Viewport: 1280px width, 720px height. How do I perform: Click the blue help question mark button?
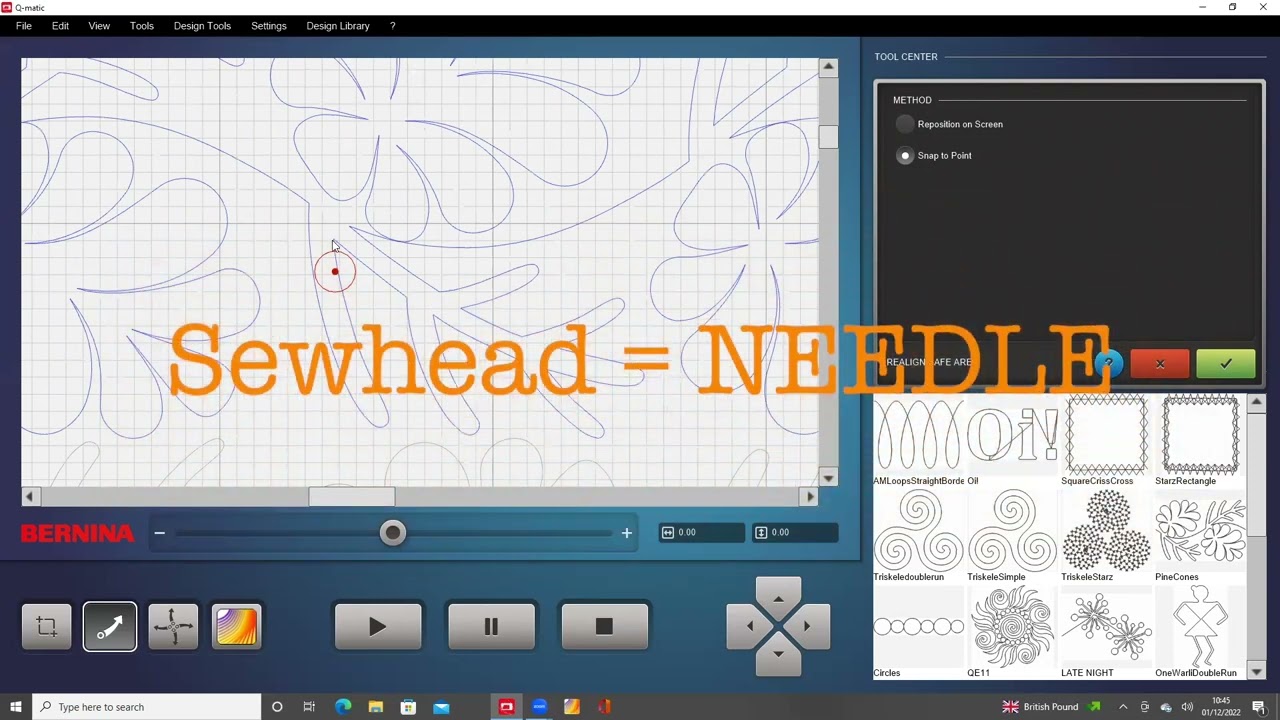point(1108,364)
